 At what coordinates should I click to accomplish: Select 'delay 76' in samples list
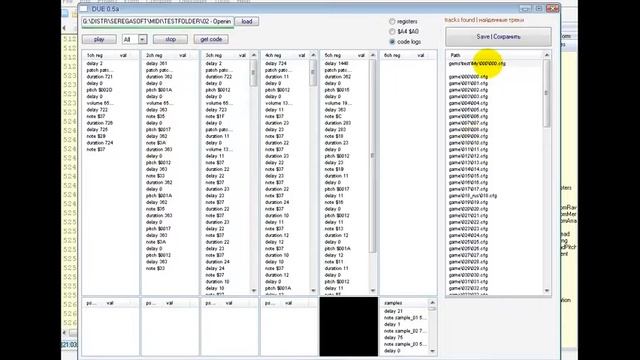(x=393, y=338)
